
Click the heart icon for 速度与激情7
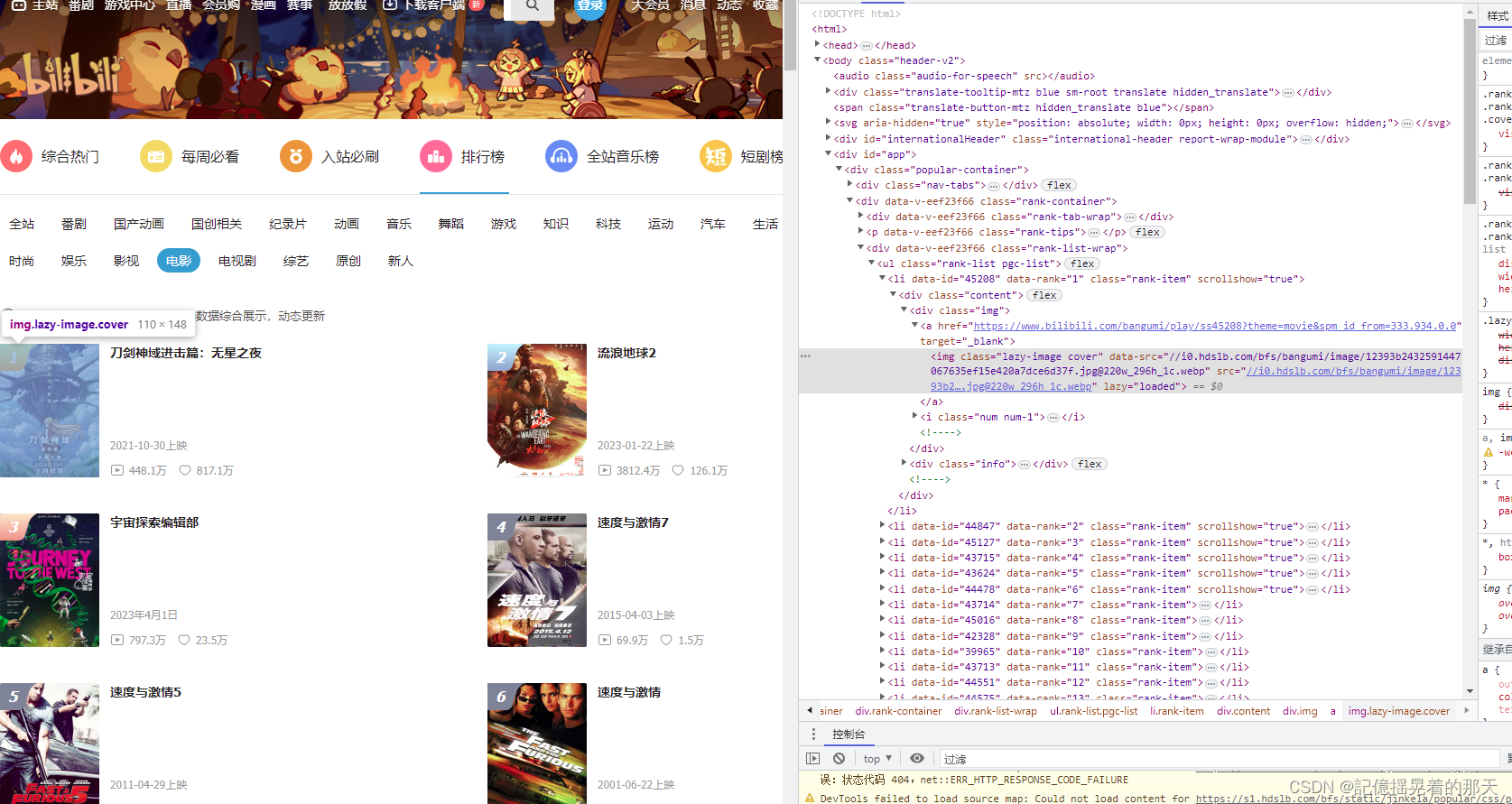tap(666, 640)
